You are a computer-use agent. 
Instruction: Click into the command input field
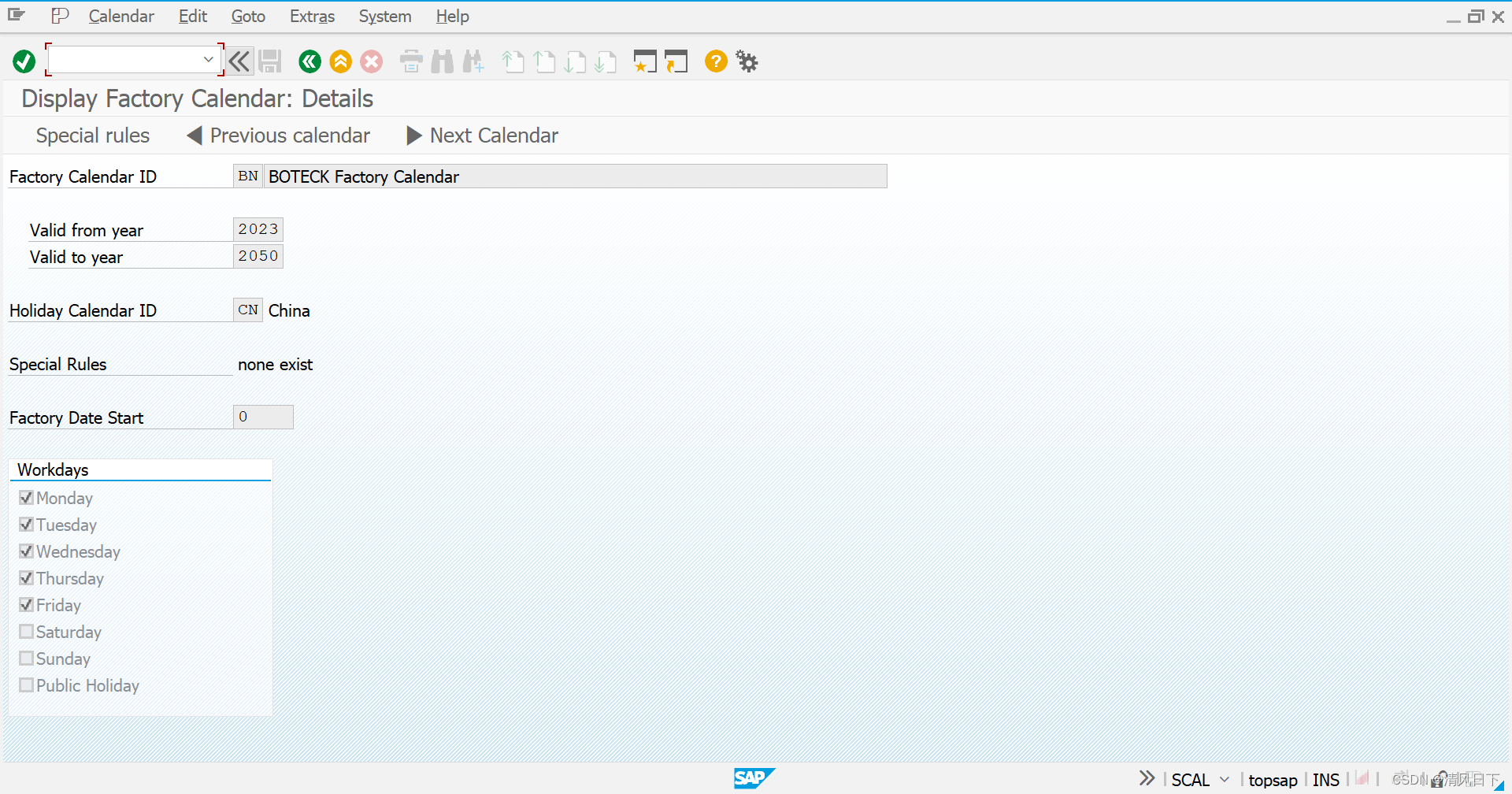(x=126, y=60)
